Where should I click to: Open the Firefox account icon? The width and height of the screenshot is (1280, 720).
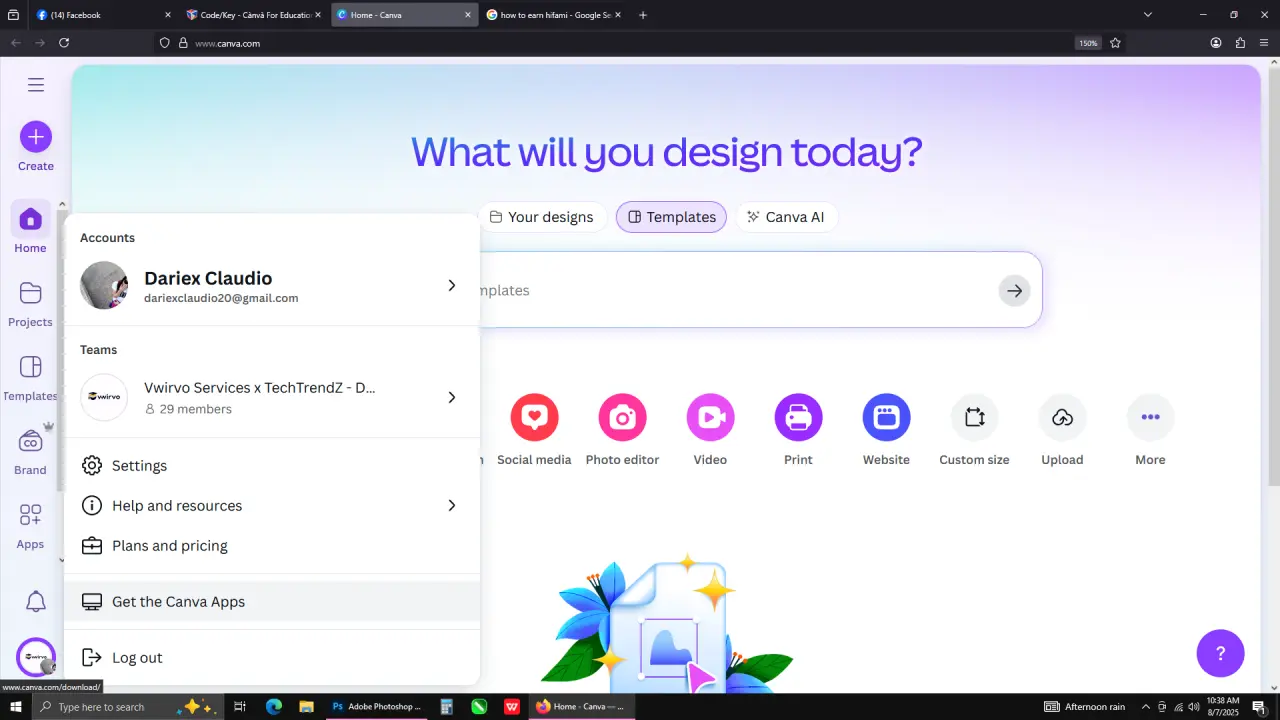[1216, 43]
